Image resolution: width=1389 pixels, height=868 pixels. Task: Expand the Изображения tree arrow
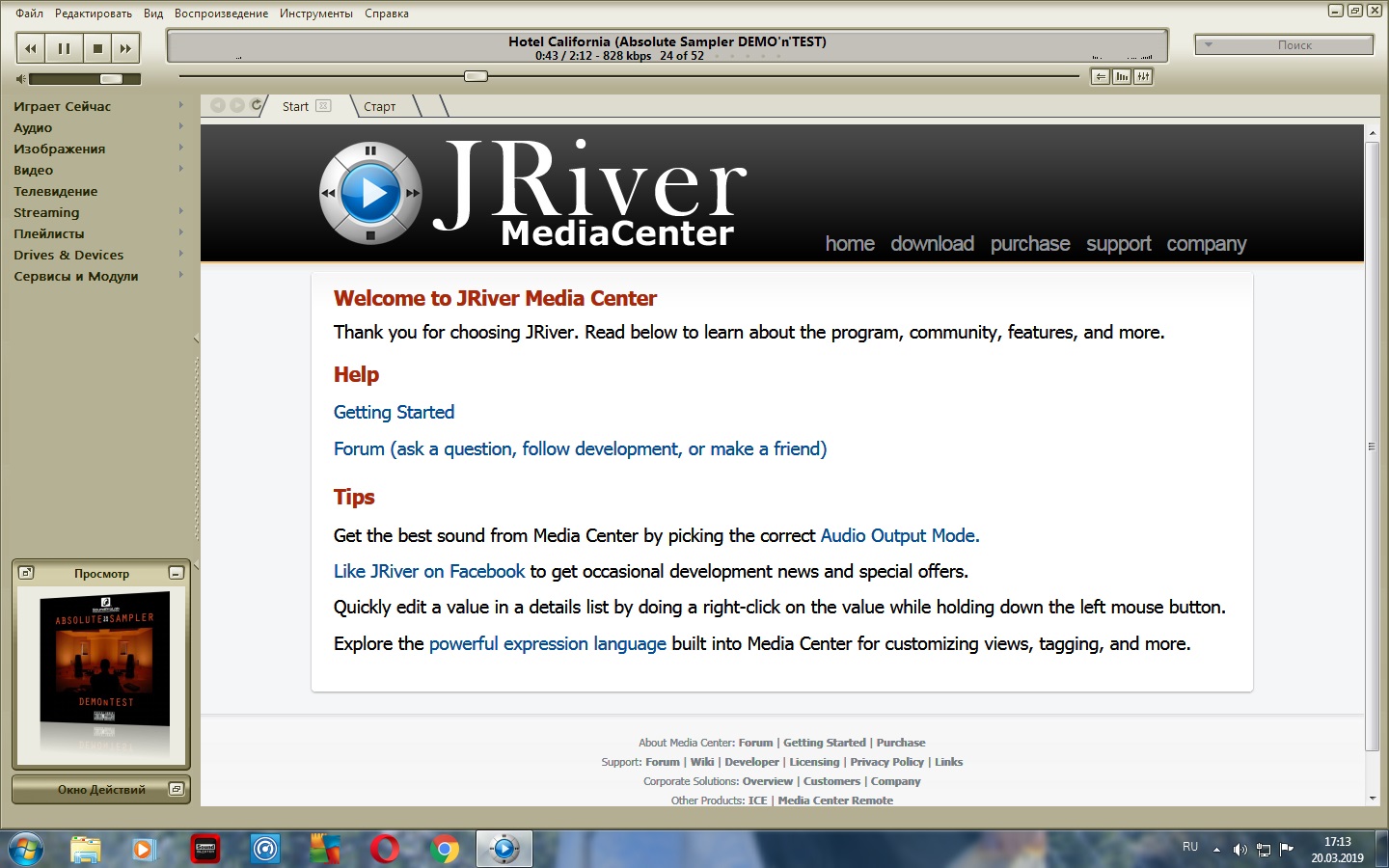(x=180, y=148)
